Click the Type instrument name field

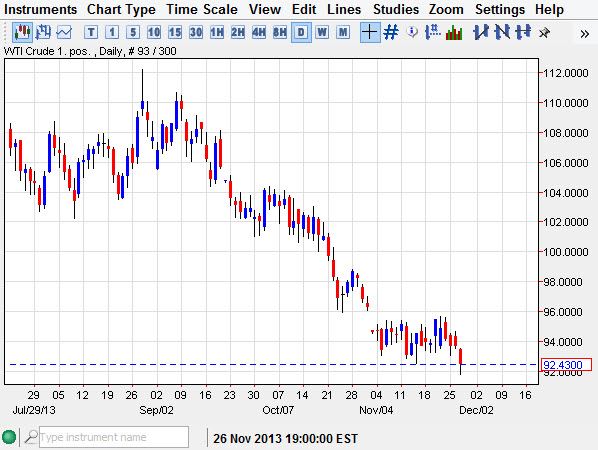click(114, 437)
